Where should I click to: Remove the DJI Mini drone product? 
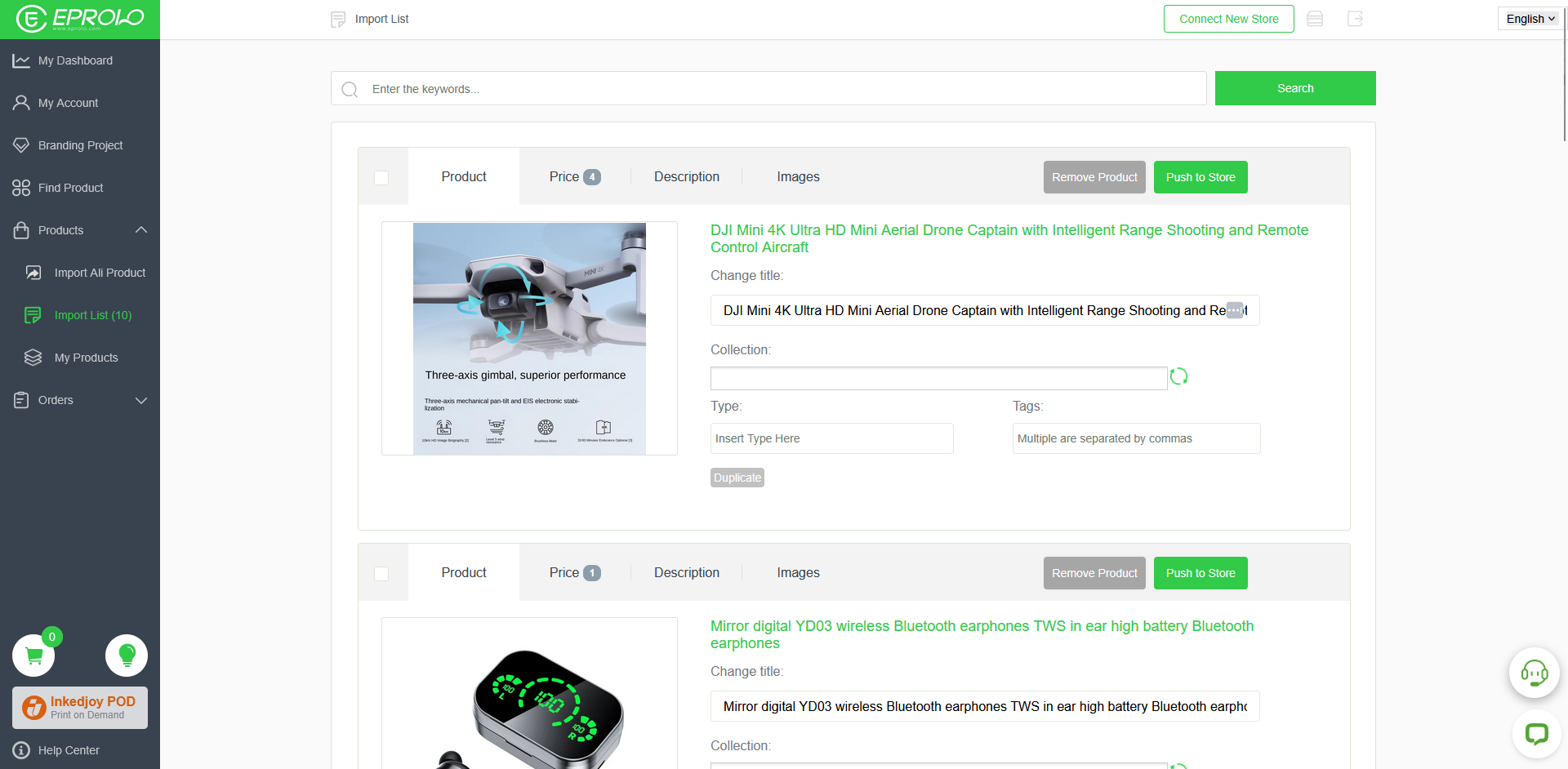(x=1094, y=177)
